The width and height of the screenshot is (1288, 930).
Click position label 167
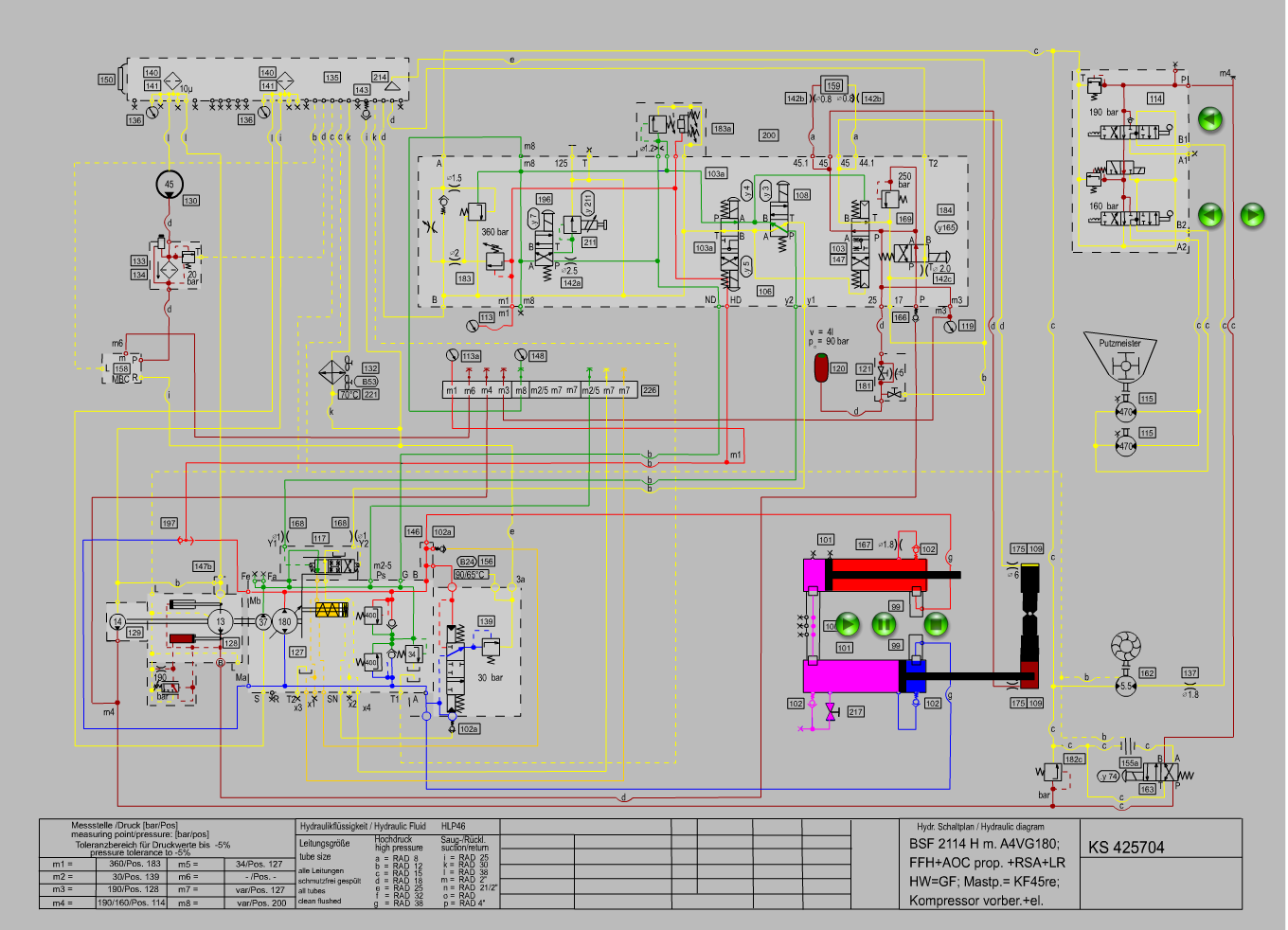coord(864,545)
